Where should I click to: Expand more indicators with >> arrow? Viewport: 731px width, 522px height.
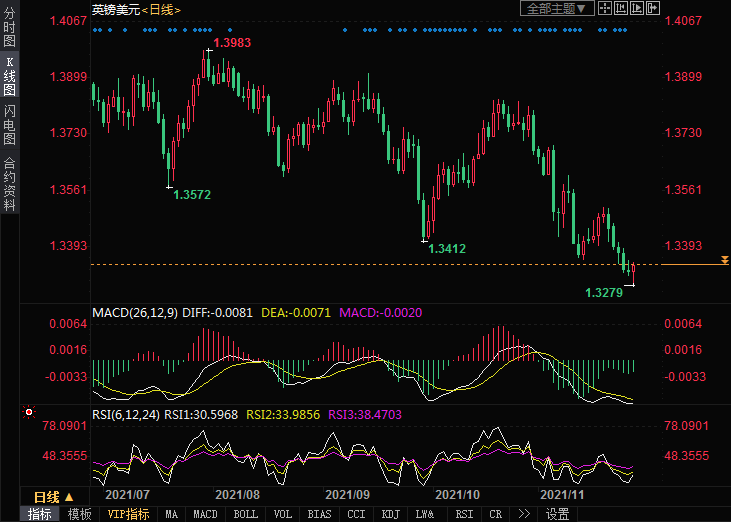[523, 514]
